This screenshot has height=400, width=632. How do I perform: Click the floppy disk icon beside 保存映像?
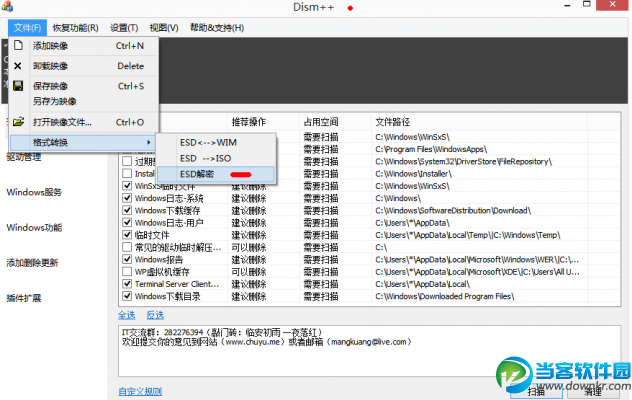[x=18, y=85]
